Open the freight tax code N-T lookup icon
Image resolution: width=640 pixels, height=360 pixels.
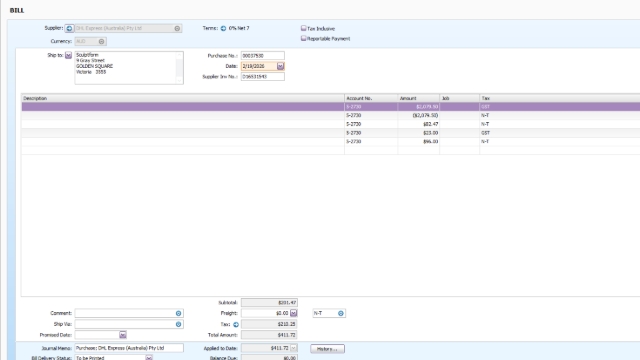(x=341, y=313)
